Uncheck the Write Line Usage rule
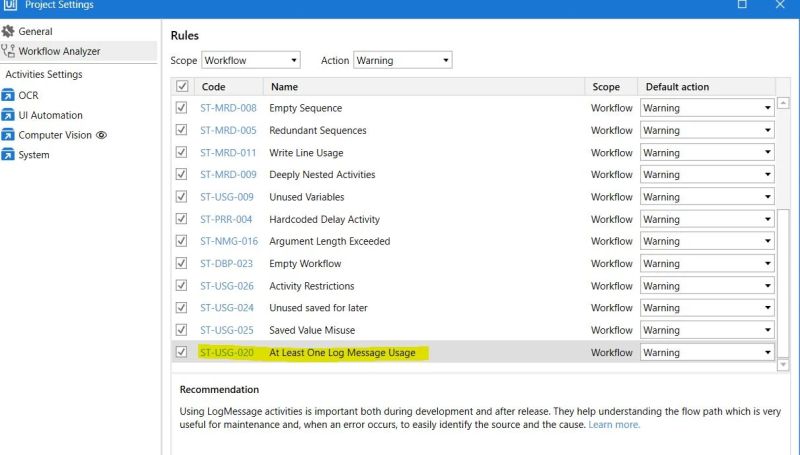 tap(181, 152)
